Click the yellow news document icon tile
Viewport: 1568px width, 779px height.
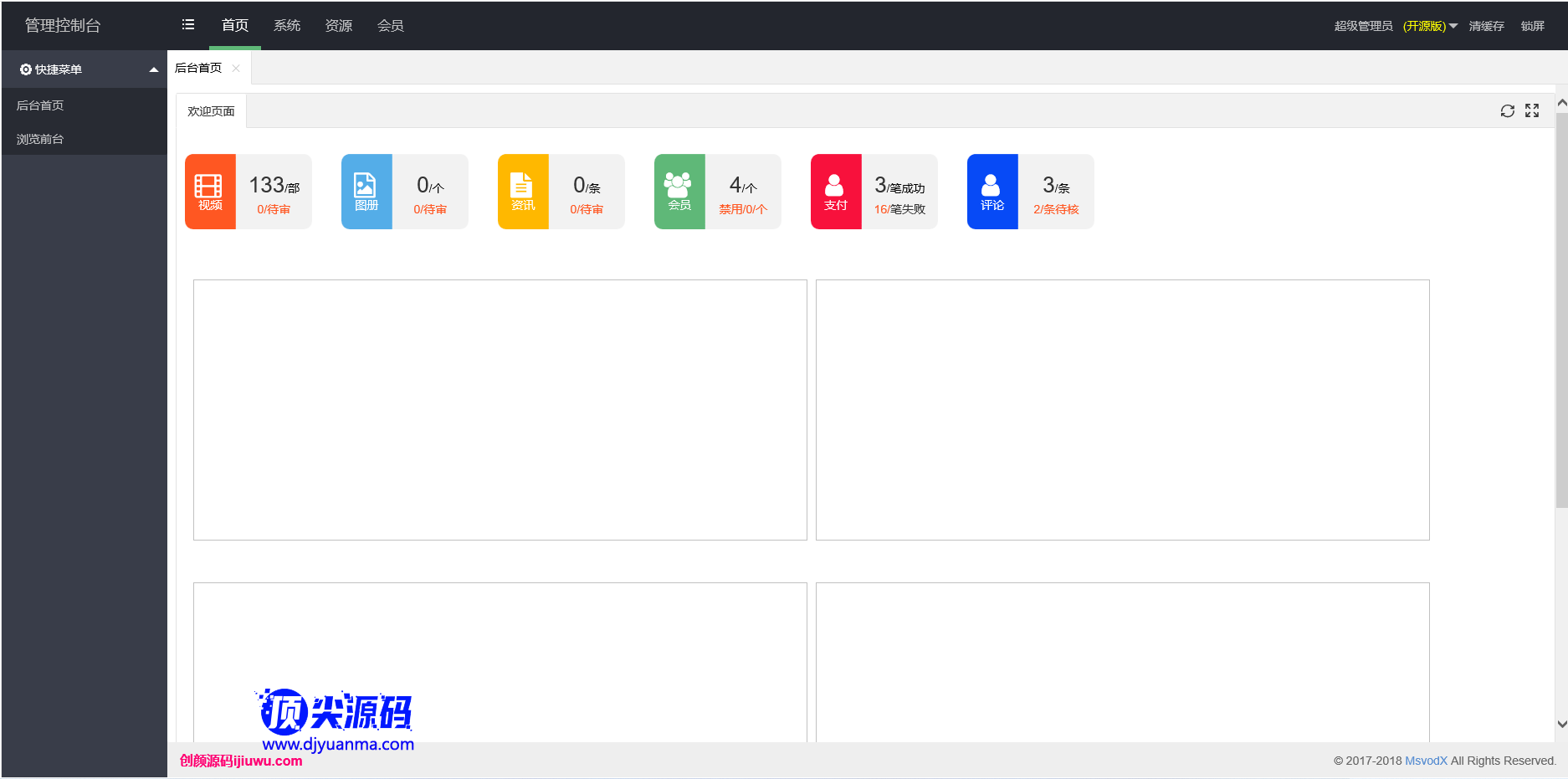pyautogui.click(x=523, y=192)
